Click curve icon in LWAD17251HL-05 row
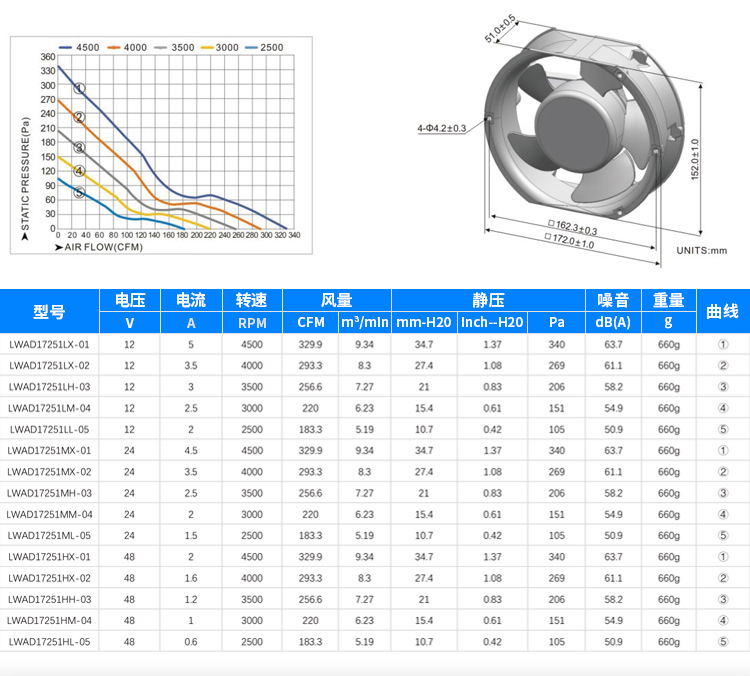This screenshot has width=750, height=676. pyautogui.click(x=723, y=642)
